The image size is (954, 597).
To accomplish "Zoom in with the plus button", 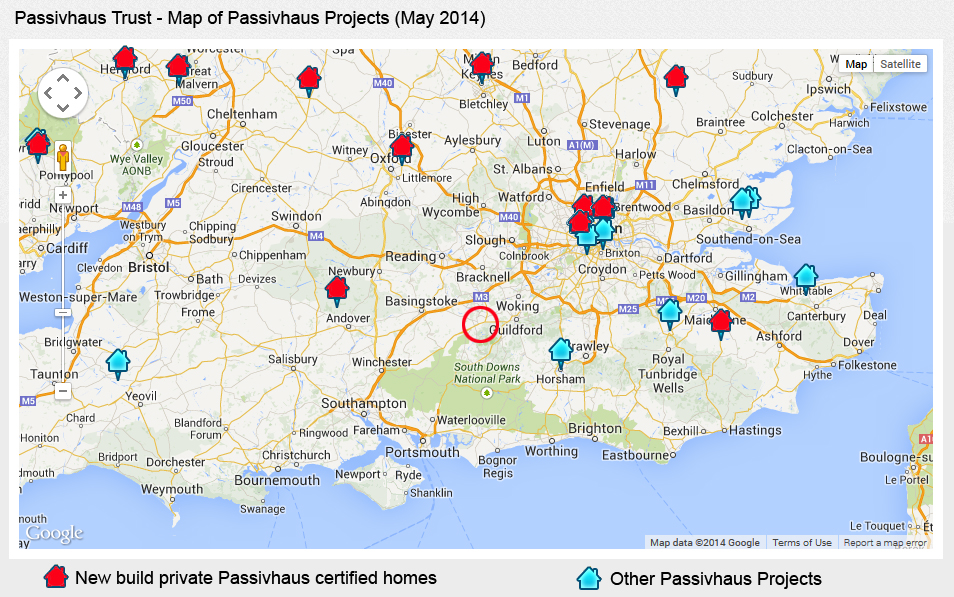I will tap(63, 195).
